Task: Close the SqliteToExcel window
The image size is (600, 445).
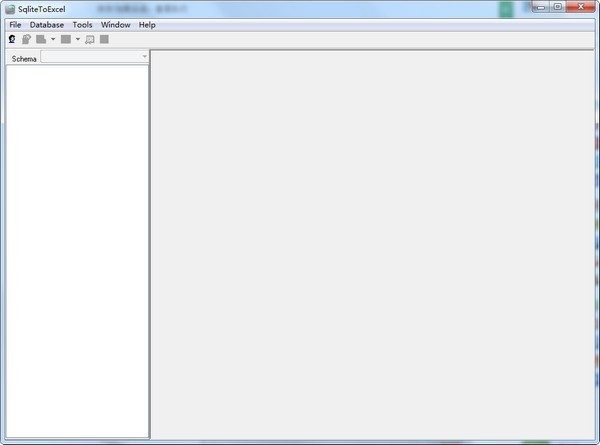Action: click(582, 7)
